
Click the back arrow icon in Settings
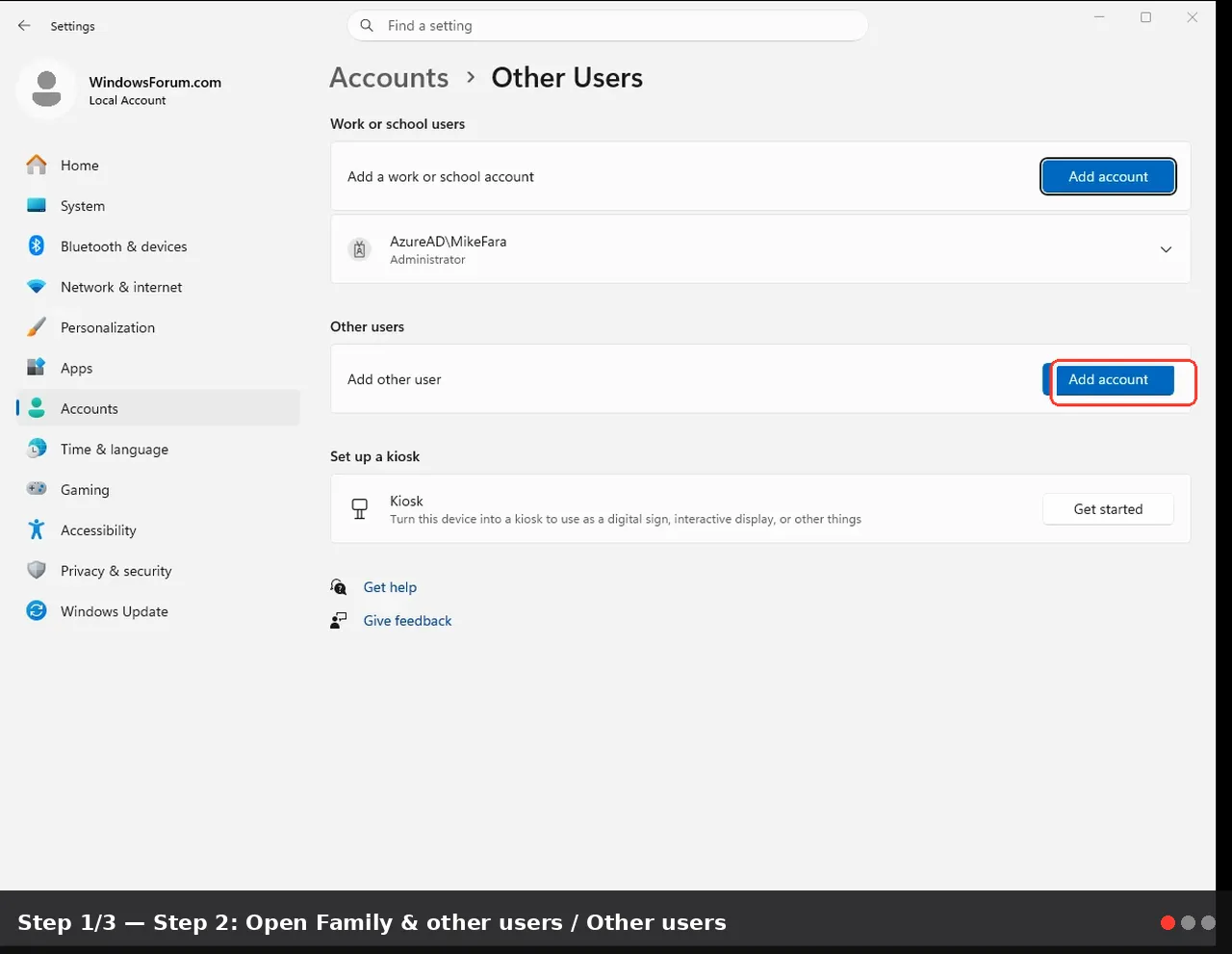24,26
